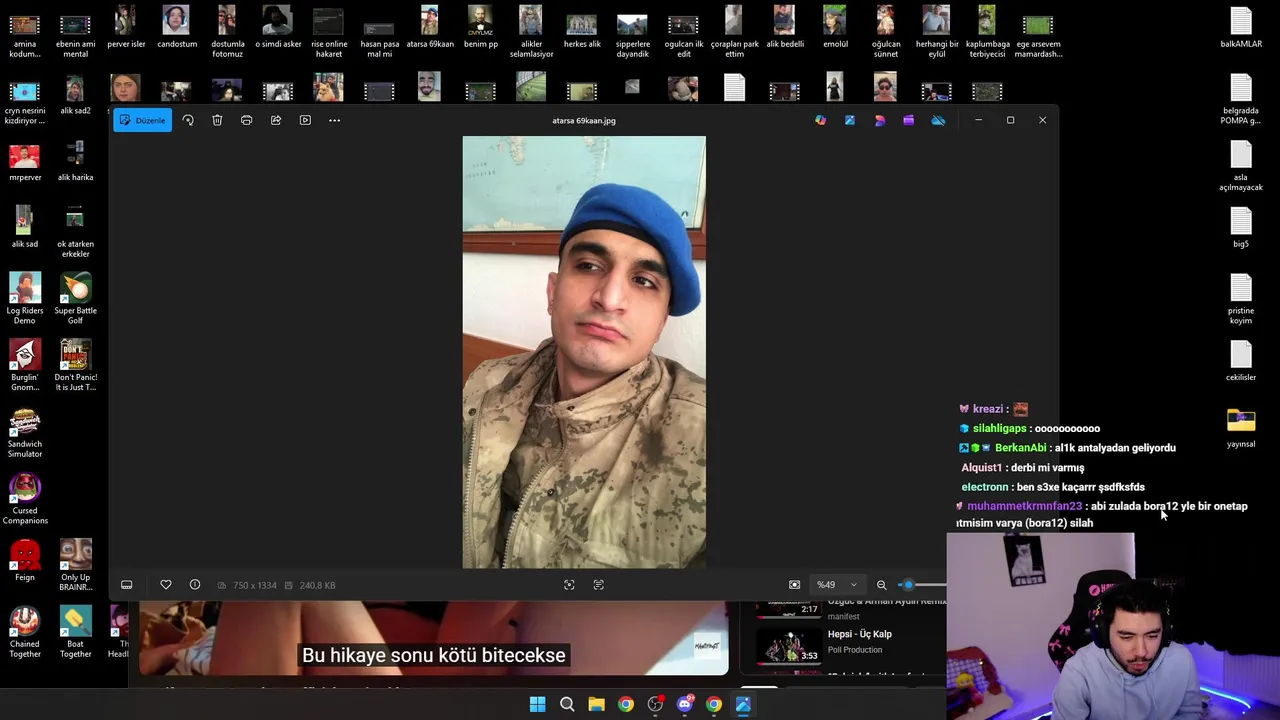Click the Poll Production channel name
Image resolution: width=1280 pixels, height=720 pixels.
[x=855, y=650]
